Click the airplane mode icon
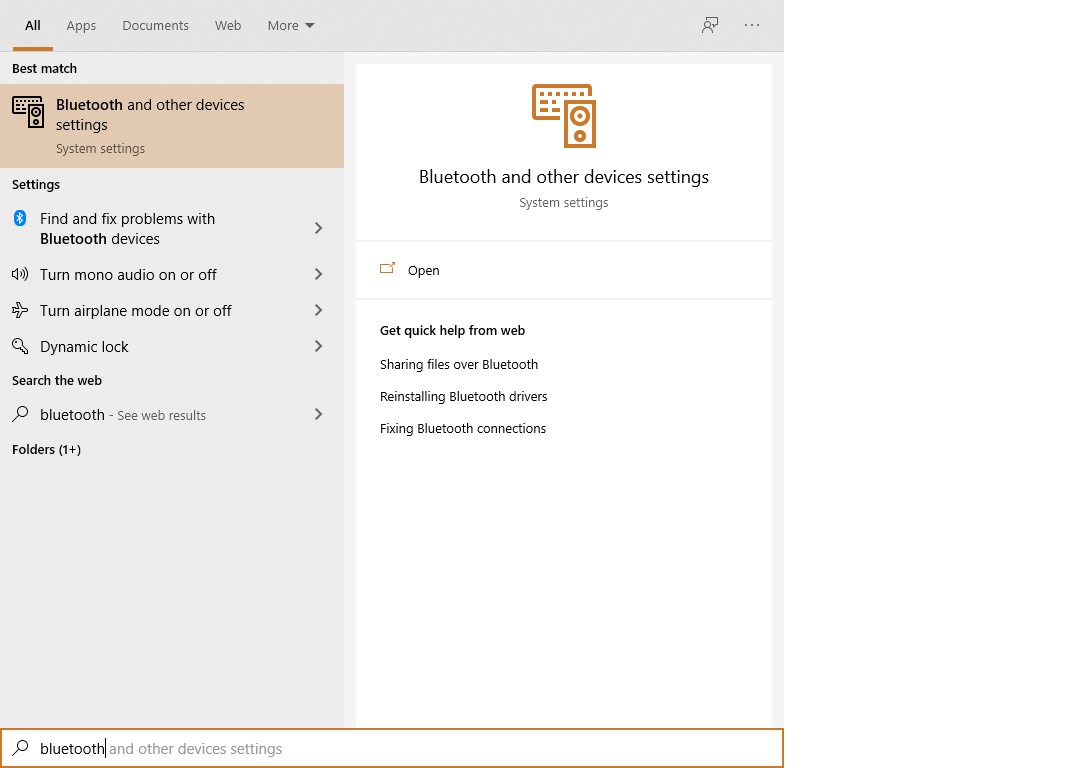 coord(20,310)
